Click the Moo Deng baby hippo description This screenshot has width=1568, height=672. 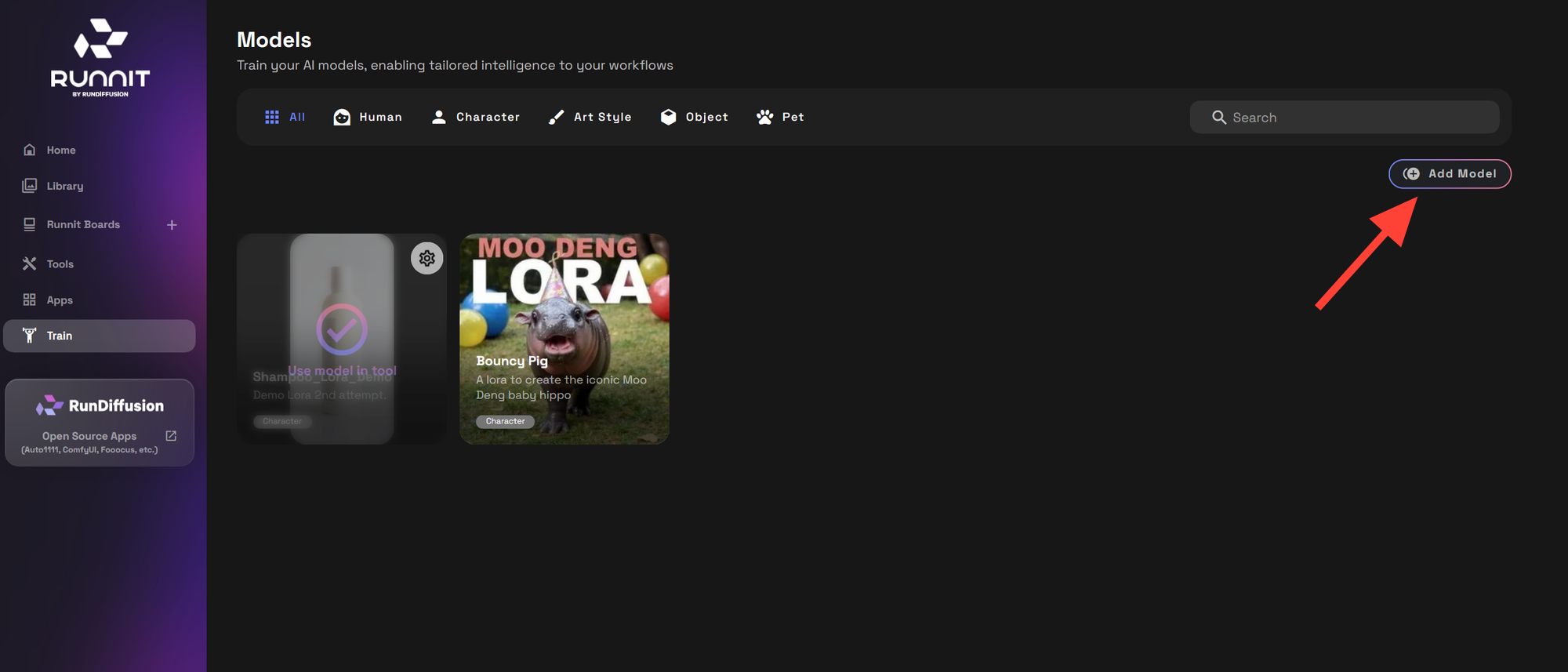tap(561, 387)
